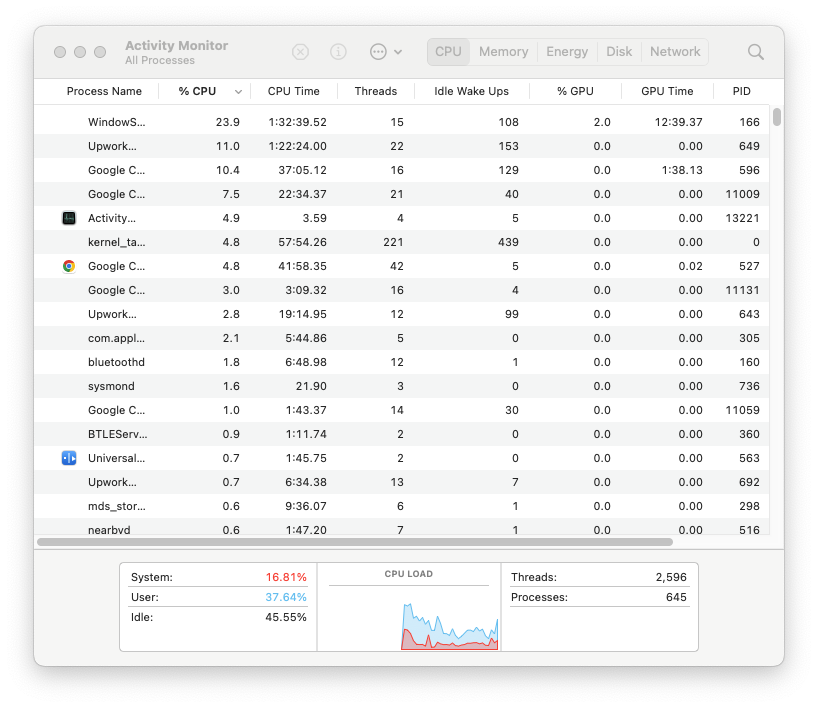View the Disk tab
The height and width of the screenshot is (708, 818).
(x=619, y=51)
